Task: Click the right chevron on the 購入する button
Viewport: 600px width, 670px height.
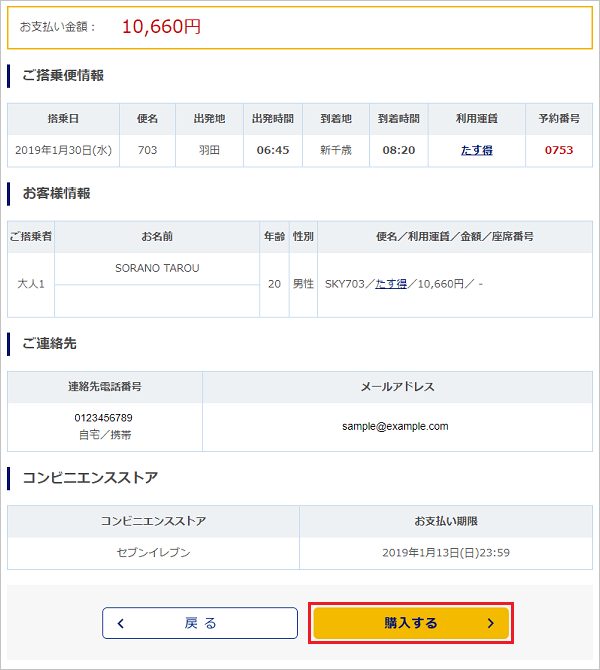Action: point(490,623)
